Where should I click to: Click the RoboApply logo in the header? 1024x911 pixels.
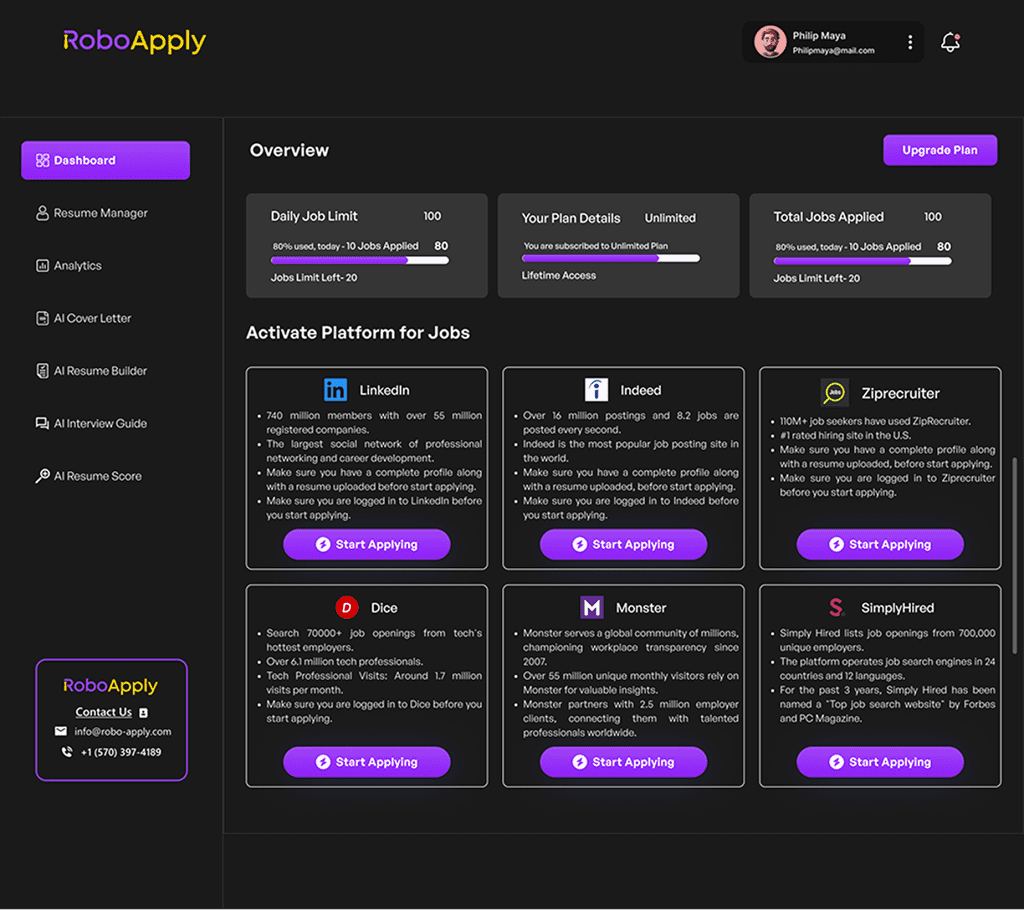[135, 41]
